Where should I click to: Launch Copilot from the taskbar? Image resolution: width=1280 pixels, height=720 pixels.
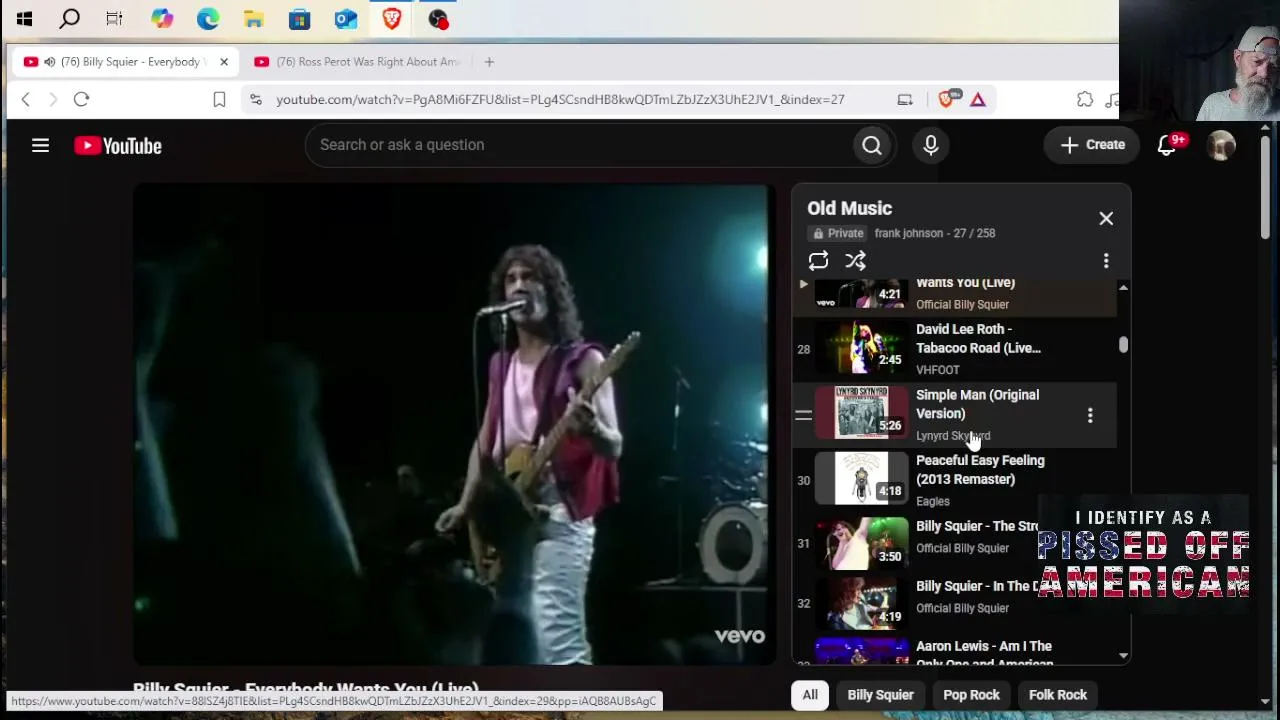tap(162, 18)
